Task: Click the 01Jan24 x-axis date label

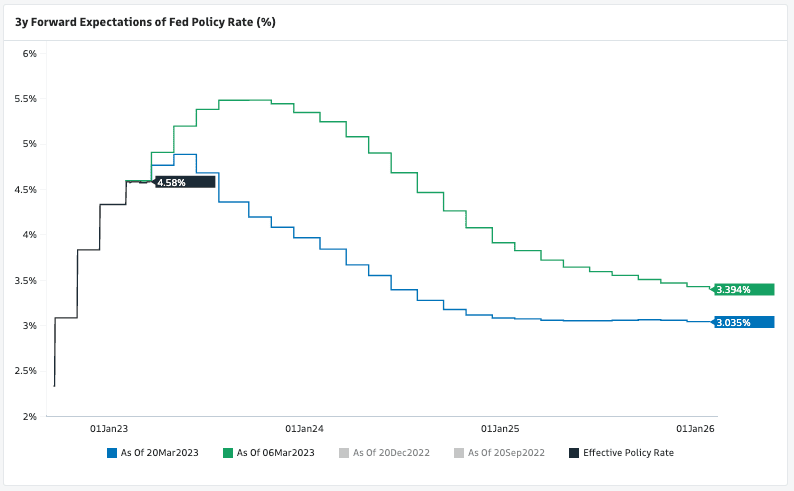Action: 304,428
